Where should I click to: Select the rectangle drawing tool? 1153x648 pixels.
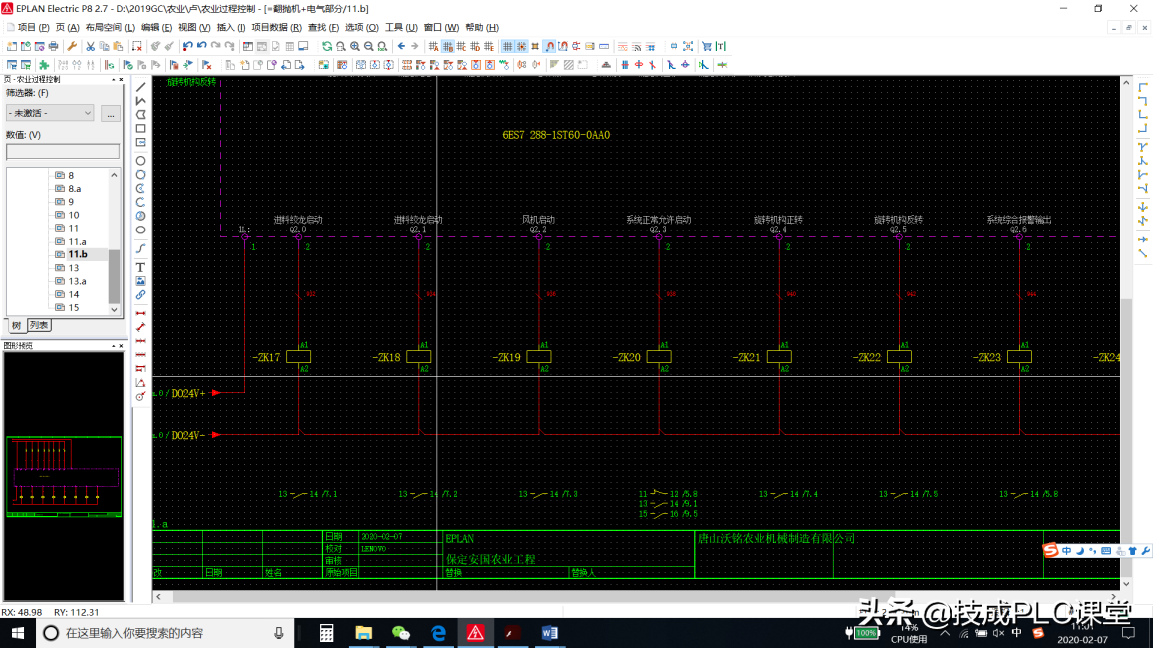140,129
